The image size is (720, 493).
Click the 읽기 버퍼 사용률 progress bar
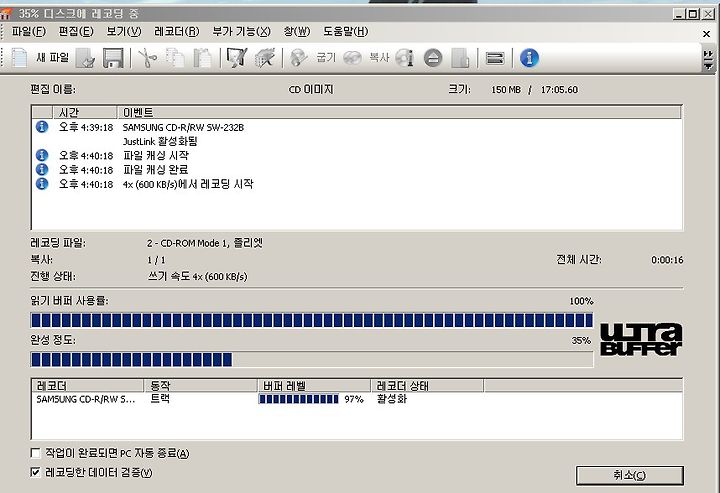pyautogui.click(x=312, y=320)
